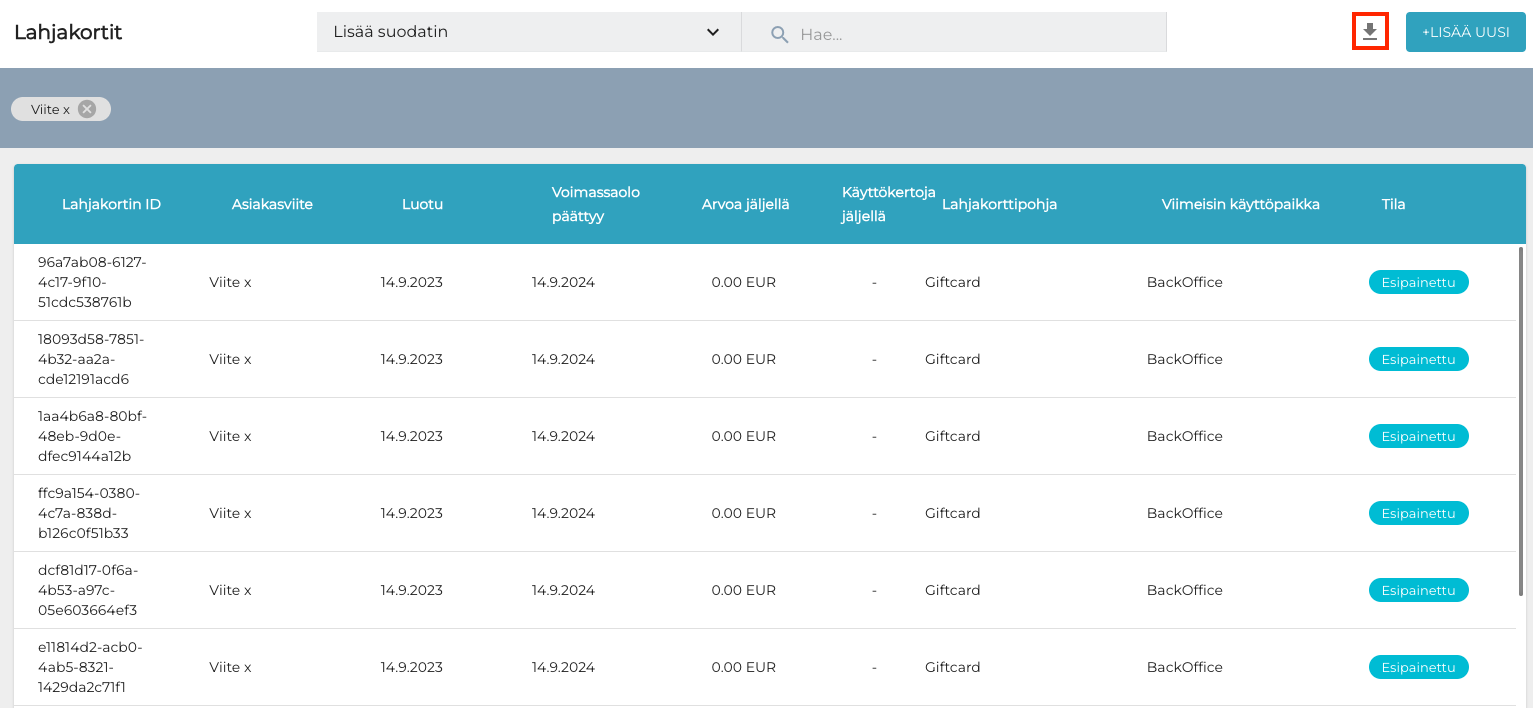This screenshot has width=1533, height=708.
Task: Expand filter list using chevron arrow
Action: pos(713,32)
